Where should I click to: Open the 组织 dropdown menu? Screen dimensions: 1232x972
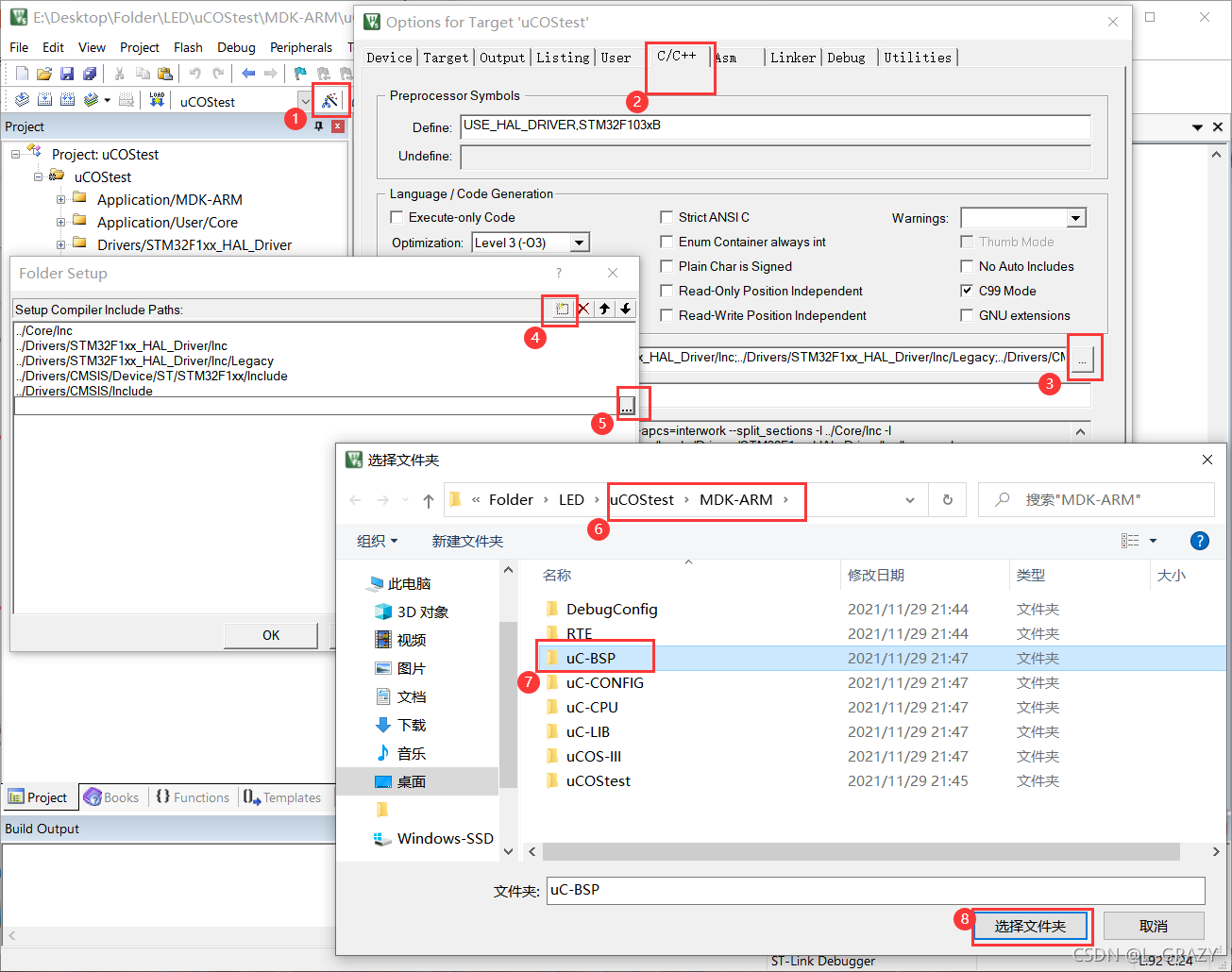[377, 541]
